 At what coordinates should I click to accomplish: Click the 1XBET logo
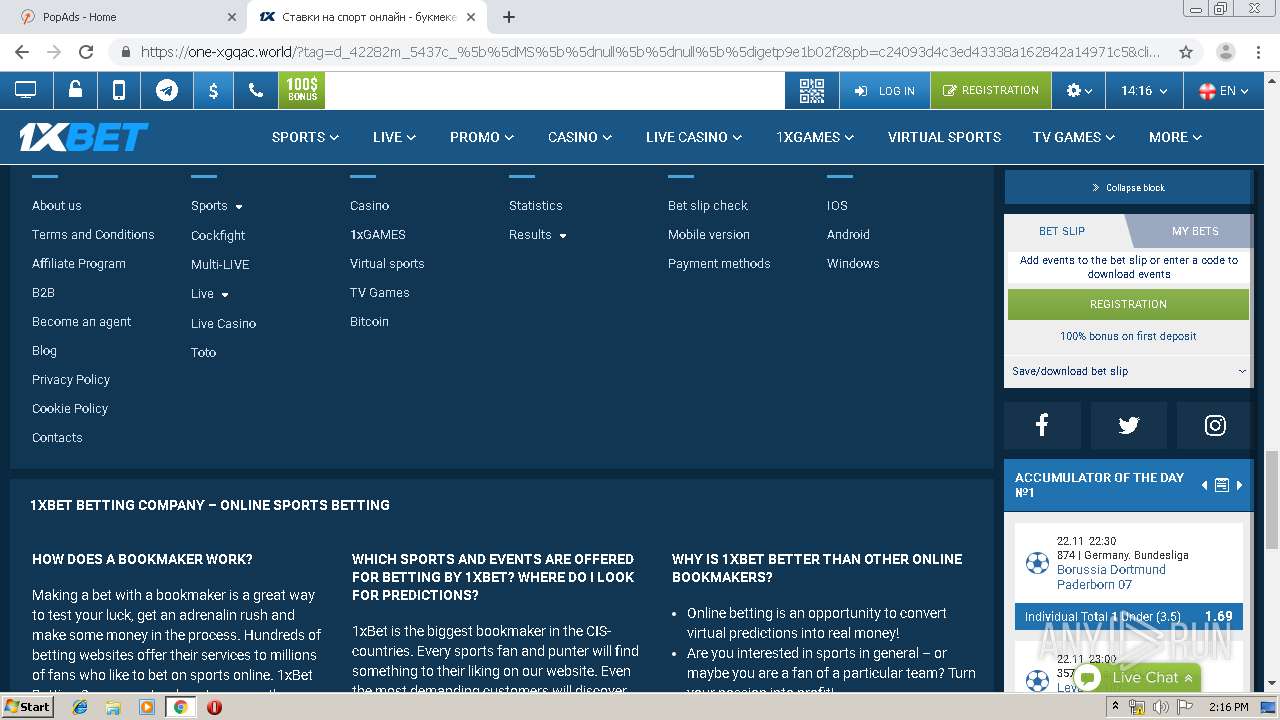[84, 137]
